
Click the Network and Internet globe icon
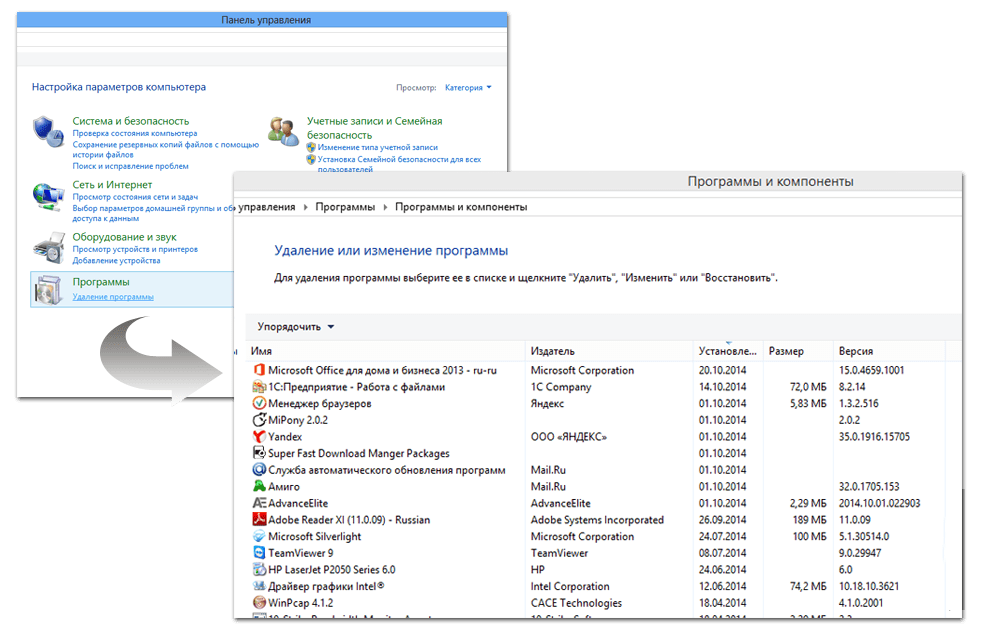(47, 195)
